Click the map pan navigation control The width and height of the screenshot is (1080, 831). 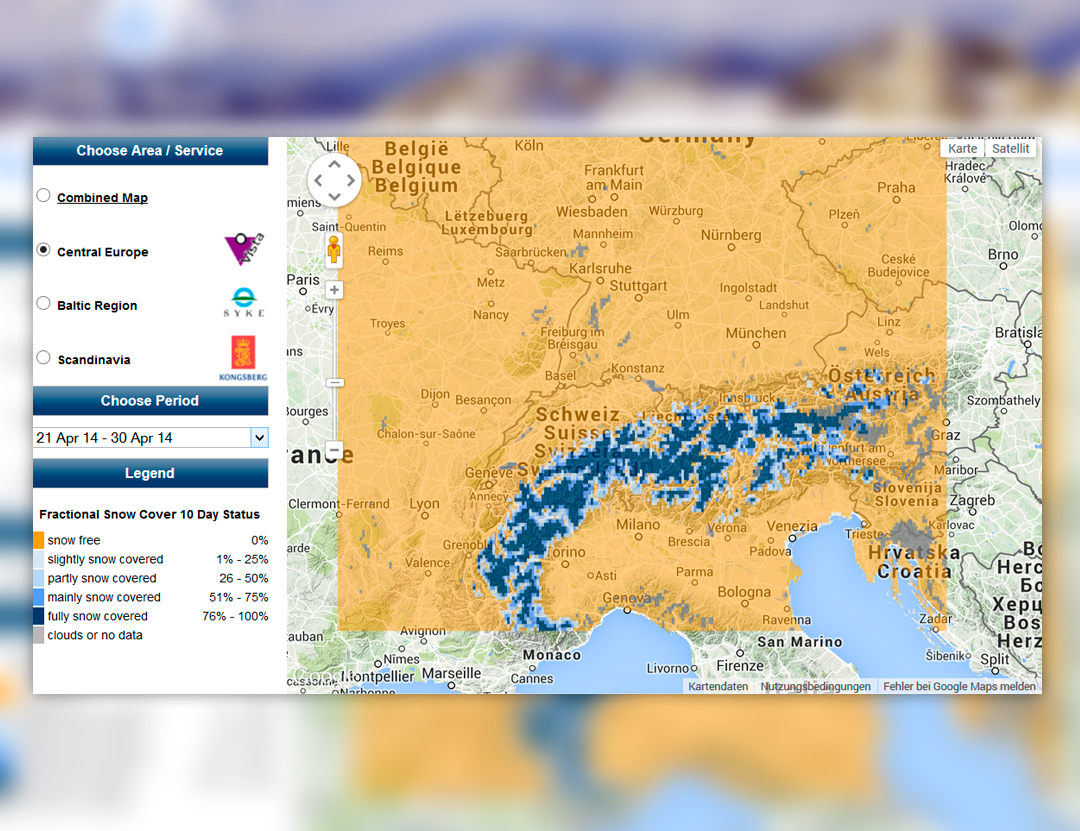[x=333, y=181]
